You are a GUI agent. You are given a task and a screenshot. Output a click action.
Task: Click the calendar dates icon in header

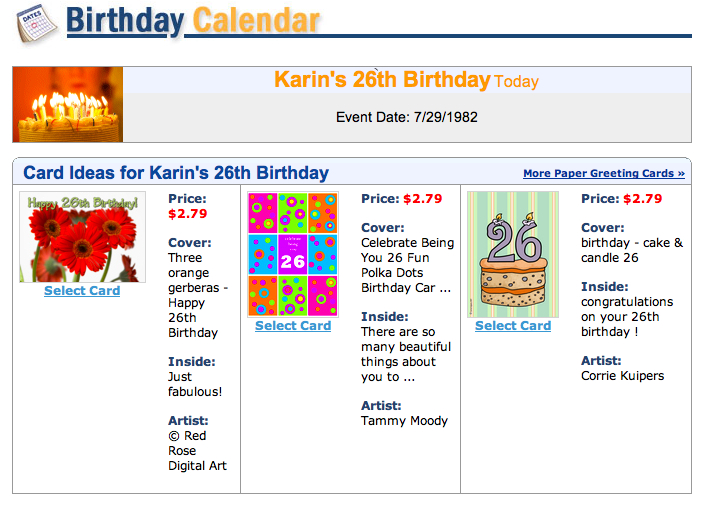pyautogui.click(x=37, y=24)
